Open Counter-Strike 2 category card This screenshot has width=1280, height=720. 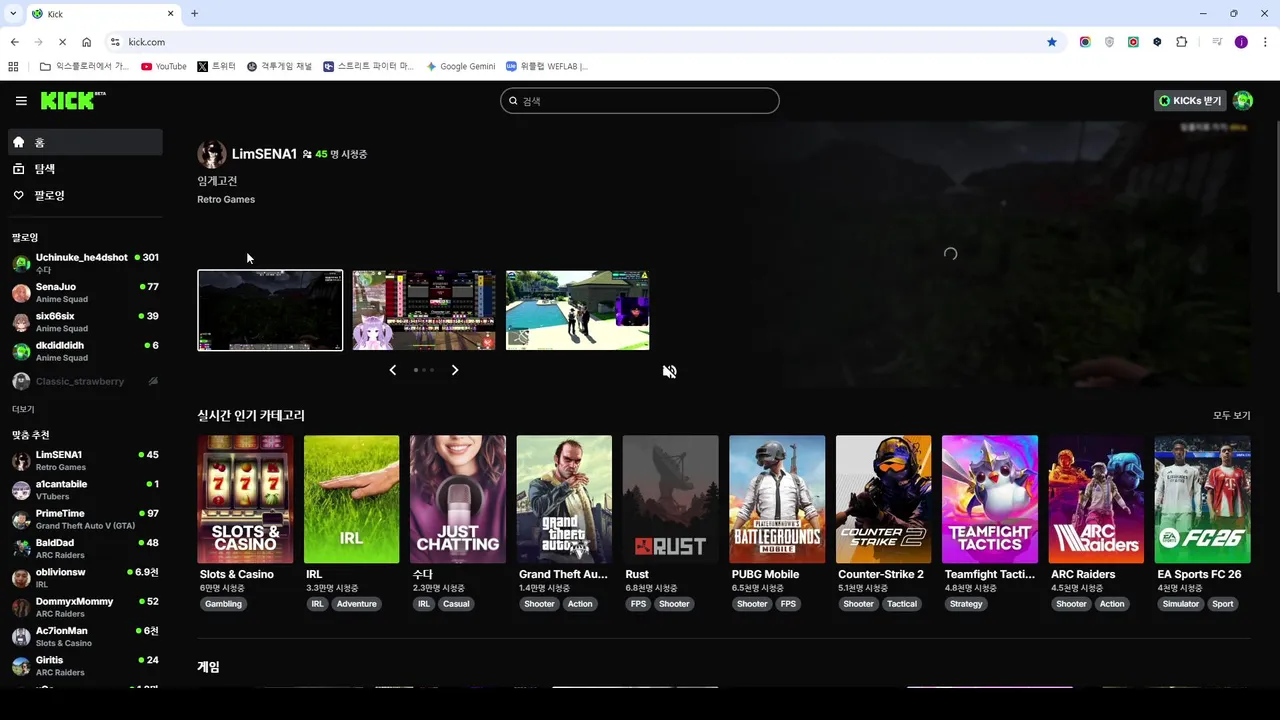pyautogui.click(x=883, y=499)
